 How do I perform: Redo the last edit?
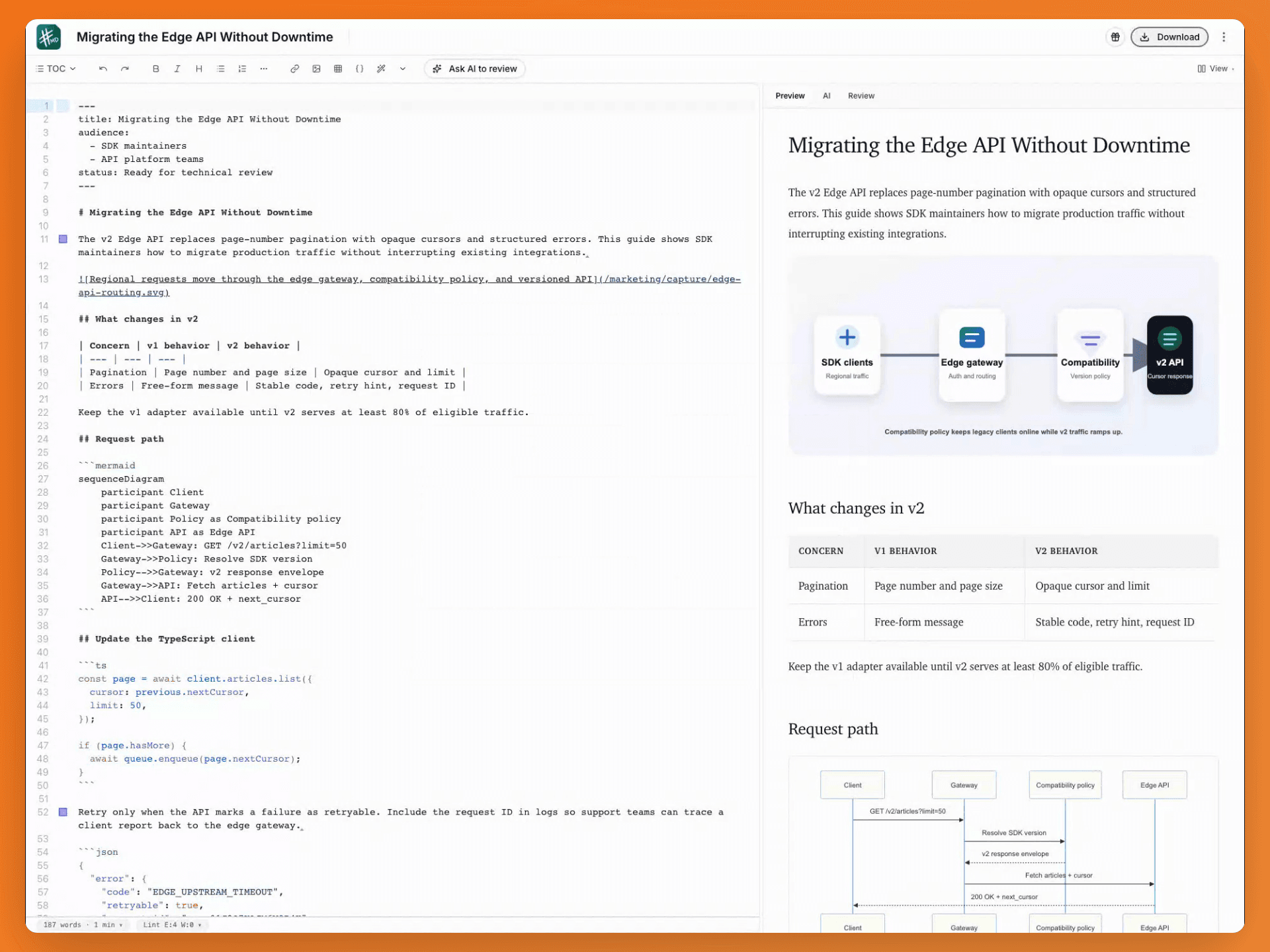pos(125,69)
